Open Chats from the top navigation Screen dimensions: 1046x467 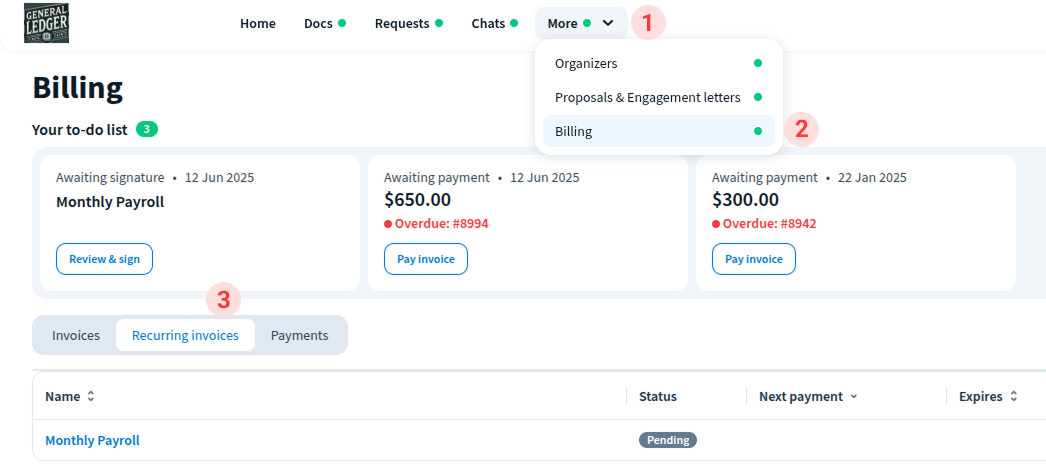(488, 23)
